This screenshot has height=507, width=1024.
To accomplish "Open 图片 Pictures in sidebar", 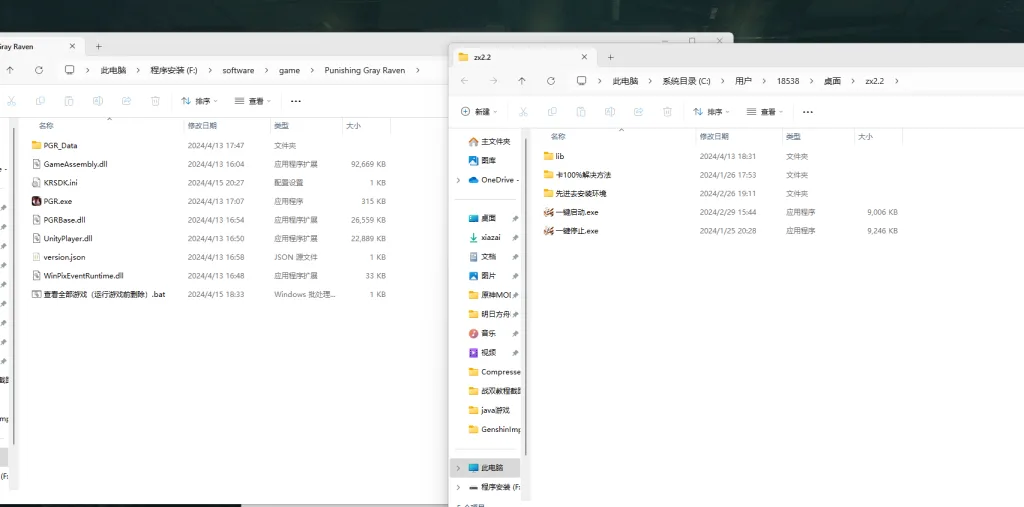I will pyautogui.click(x=482, y=276).
